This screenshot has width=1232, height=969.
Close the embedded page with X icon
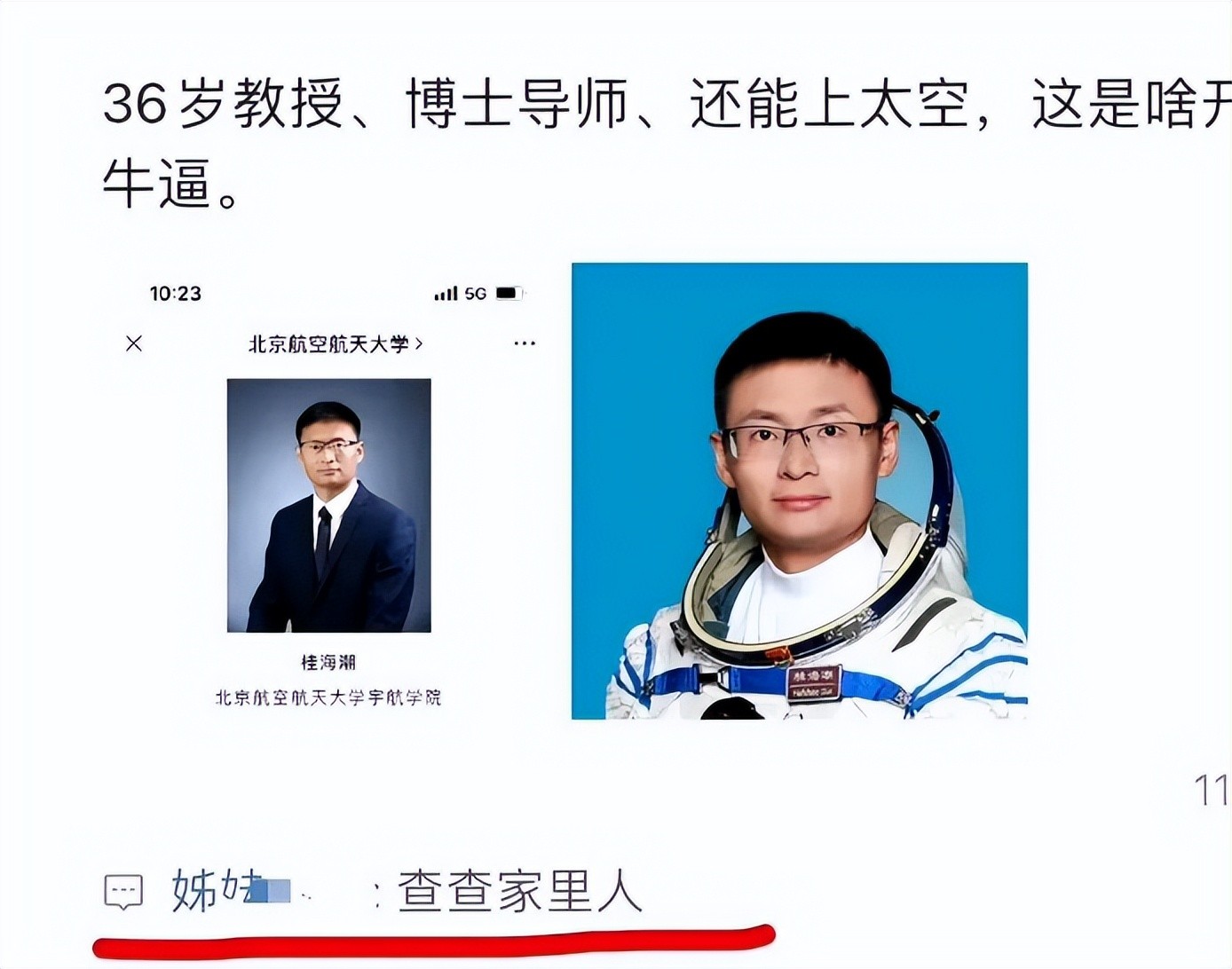coord(134,343)
